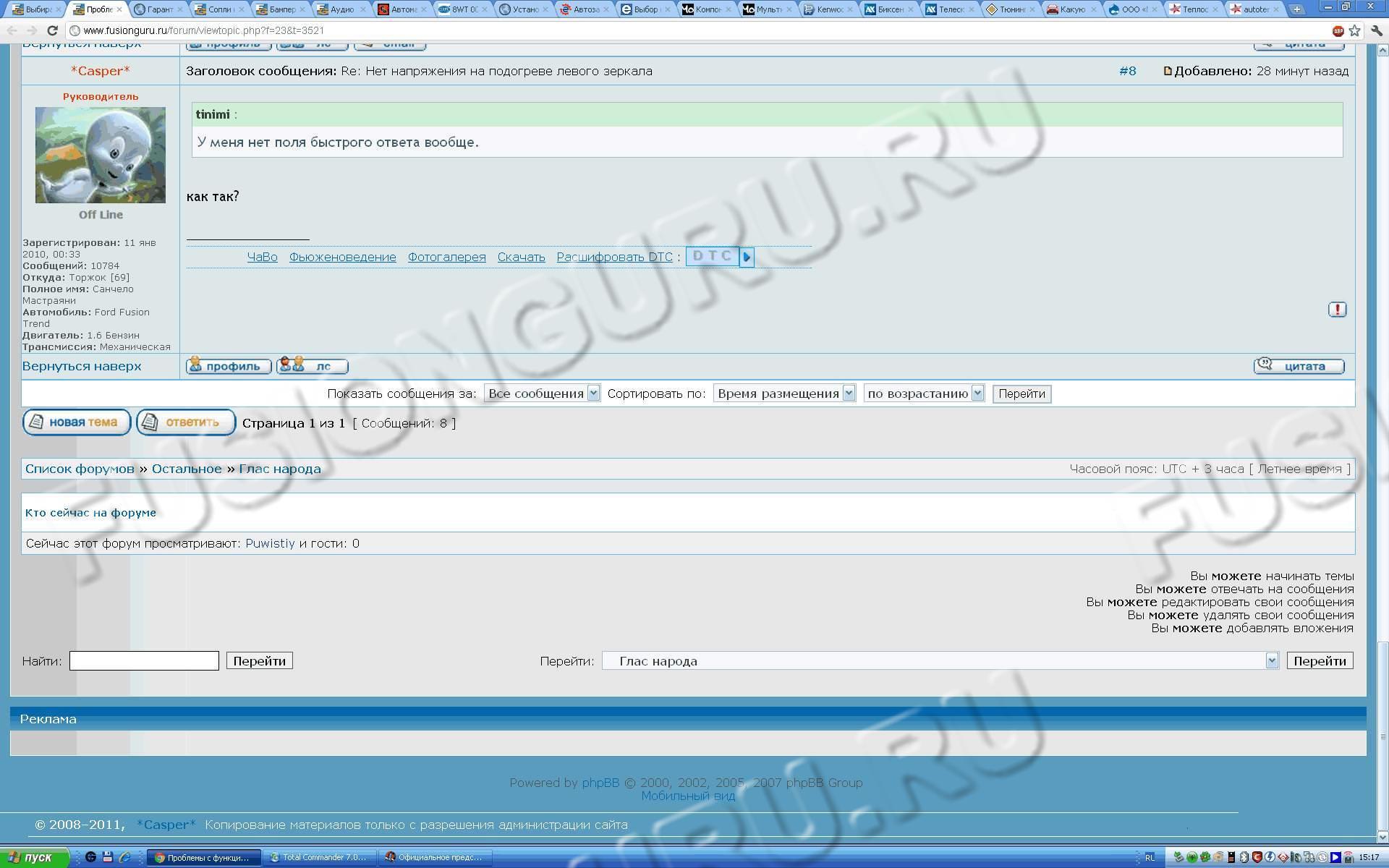The image size is (1389, 868).
Task: Bookmark this page with the star icon
Action: pos(1355,30)
